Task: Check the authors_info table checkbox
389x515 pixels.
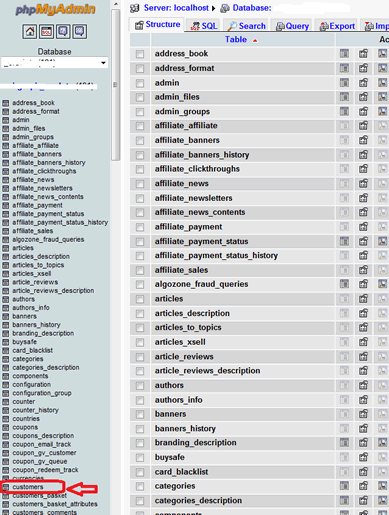Action: [x=140, y=400]
